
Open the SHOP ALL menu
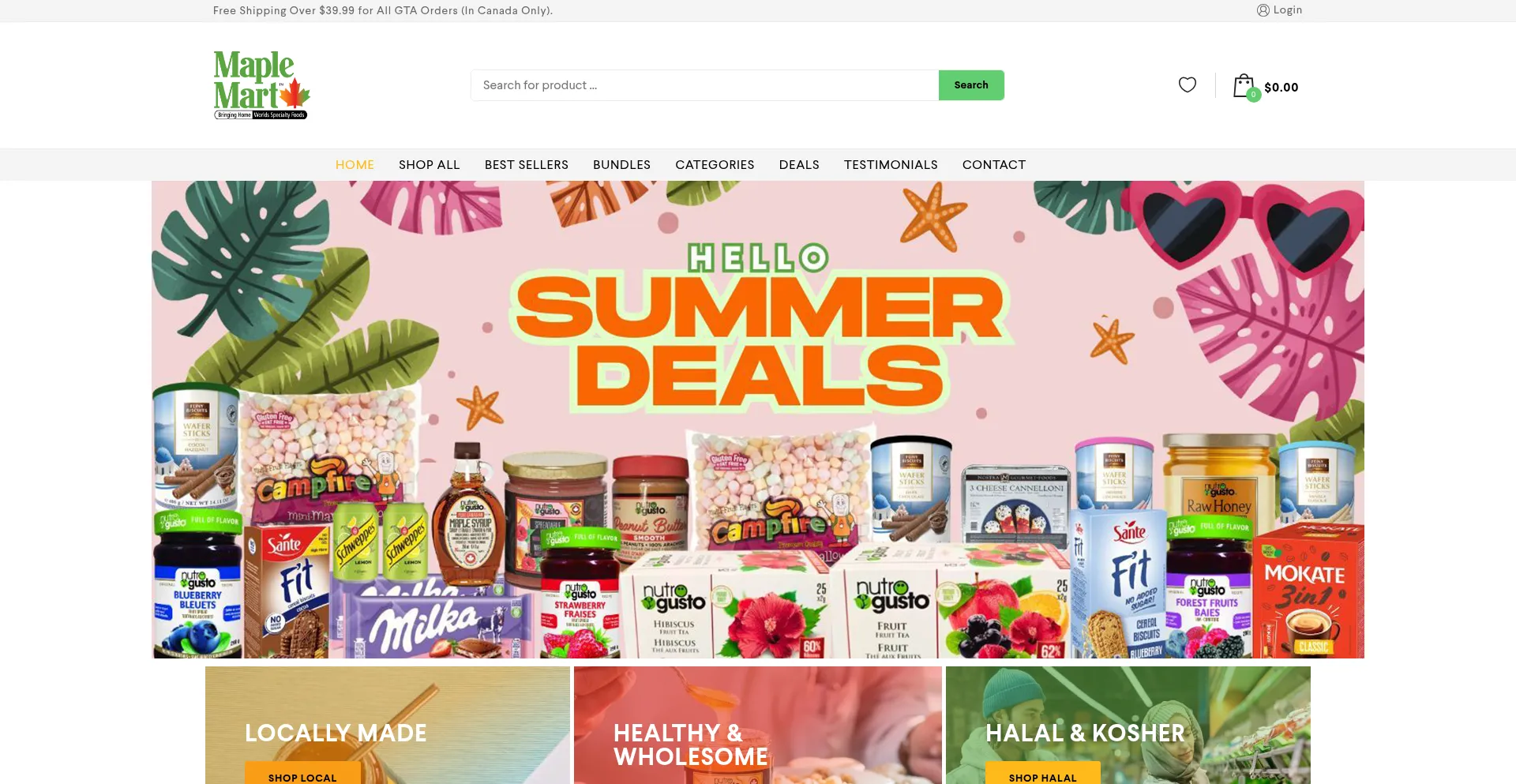[429, 165]
